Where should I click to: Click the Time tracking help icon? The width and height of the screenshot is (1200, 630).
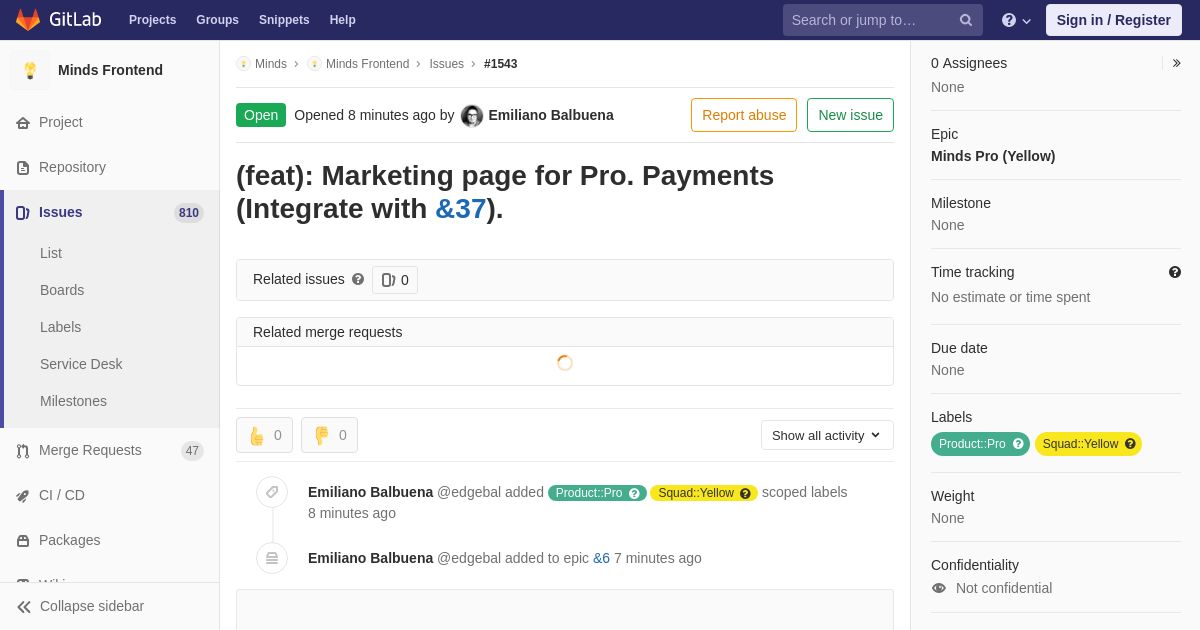[1175, 272]
